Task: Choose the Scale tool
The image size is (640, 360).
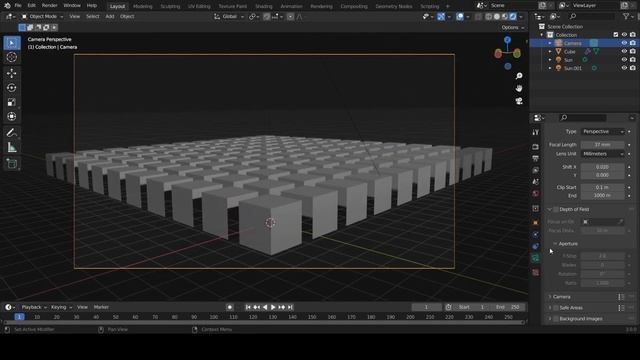Action: (12, 102)
